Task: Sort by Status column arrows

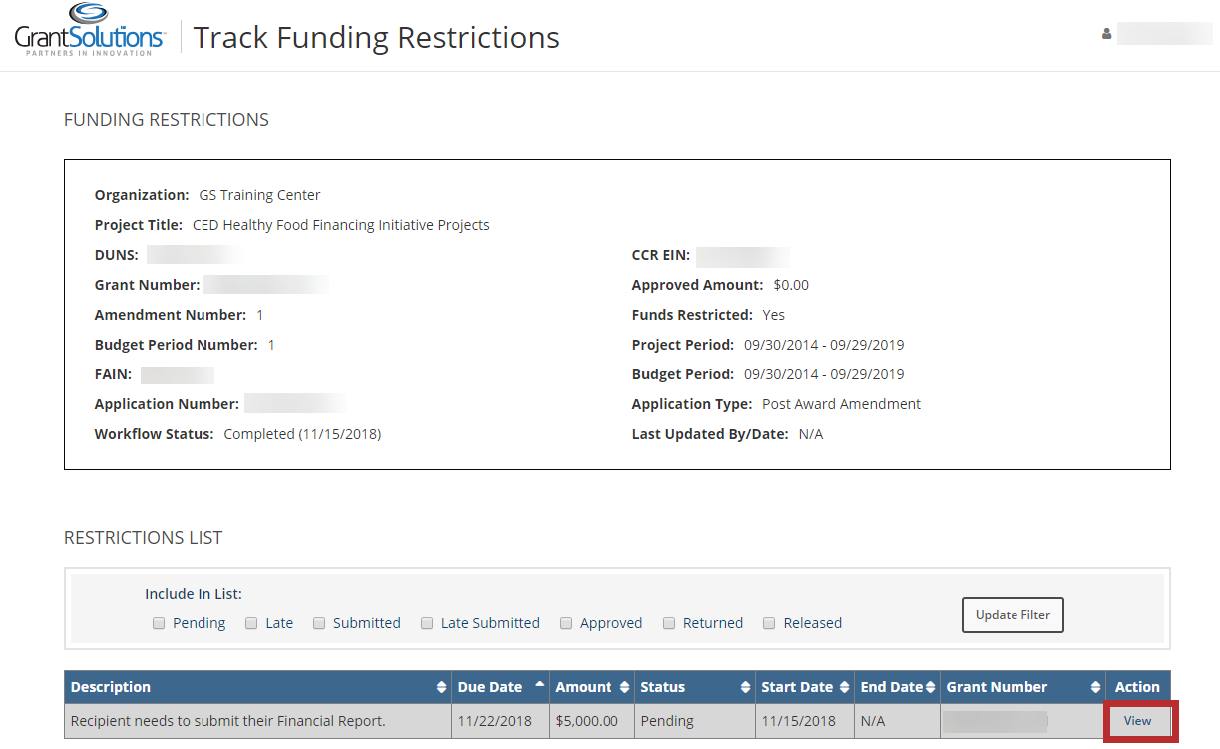Action: pyautogui.click(x=745, y=688)
